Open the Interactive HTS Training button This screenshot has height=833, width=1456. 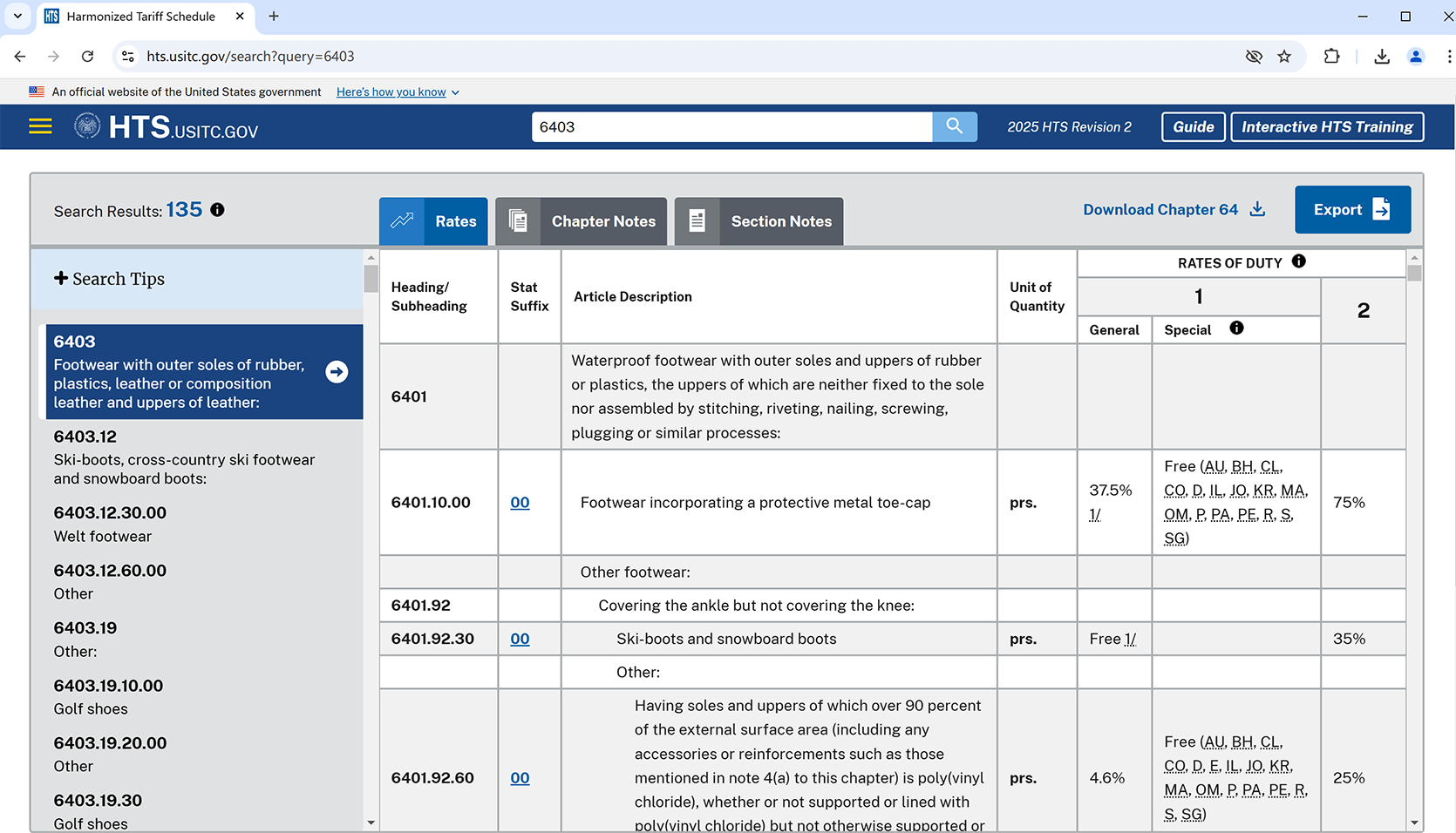tap(1326, 127)
